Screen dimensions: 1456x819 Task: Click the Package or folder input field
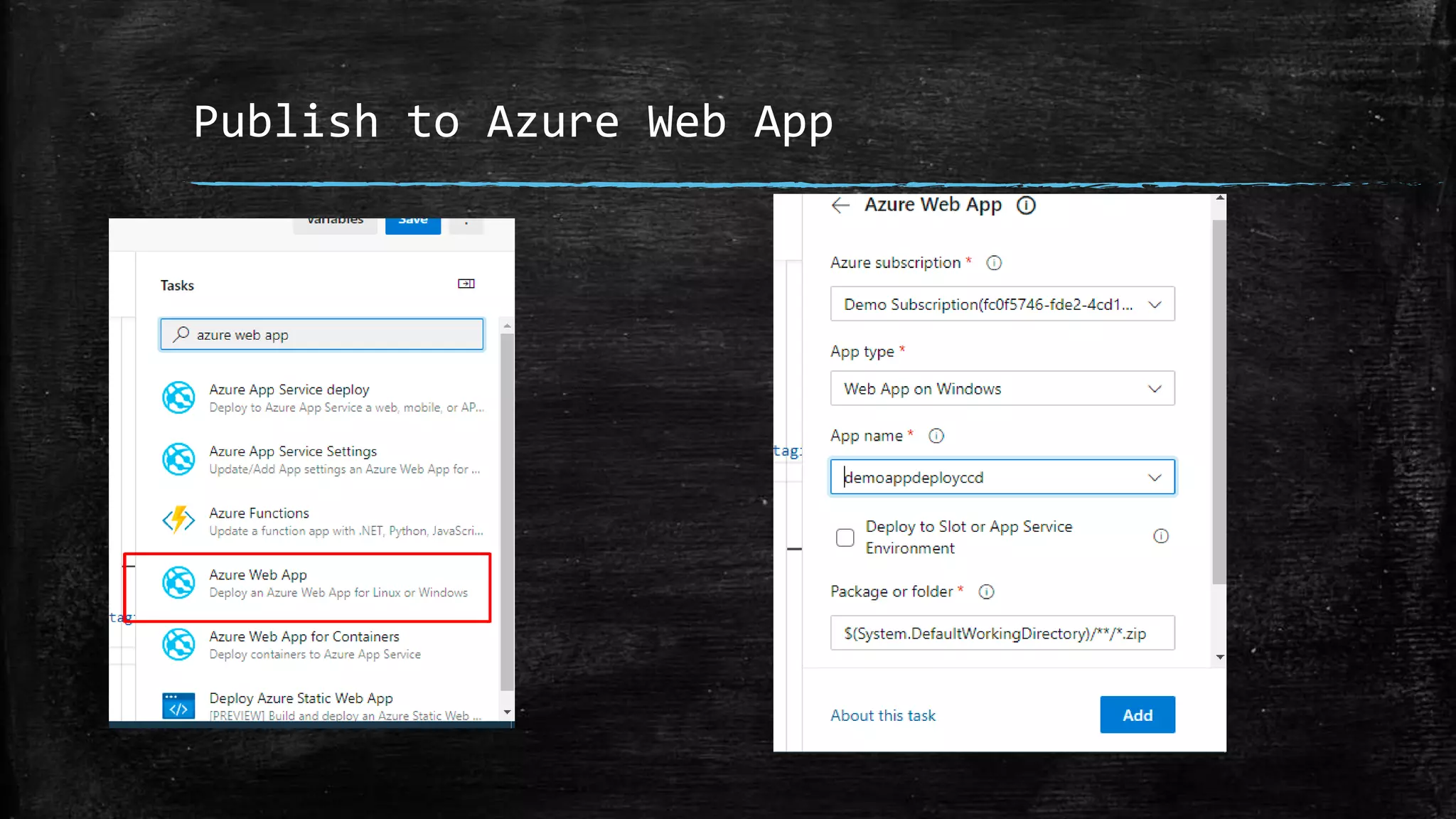1002,633
